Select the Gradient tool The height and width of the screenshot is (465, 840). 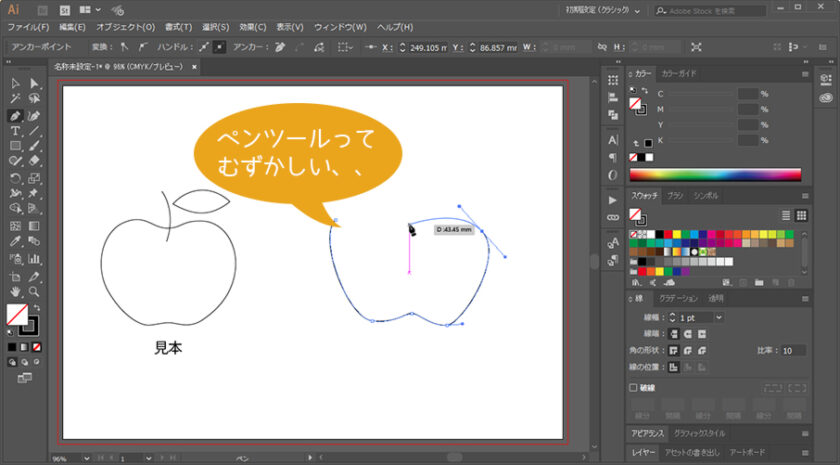34,226
